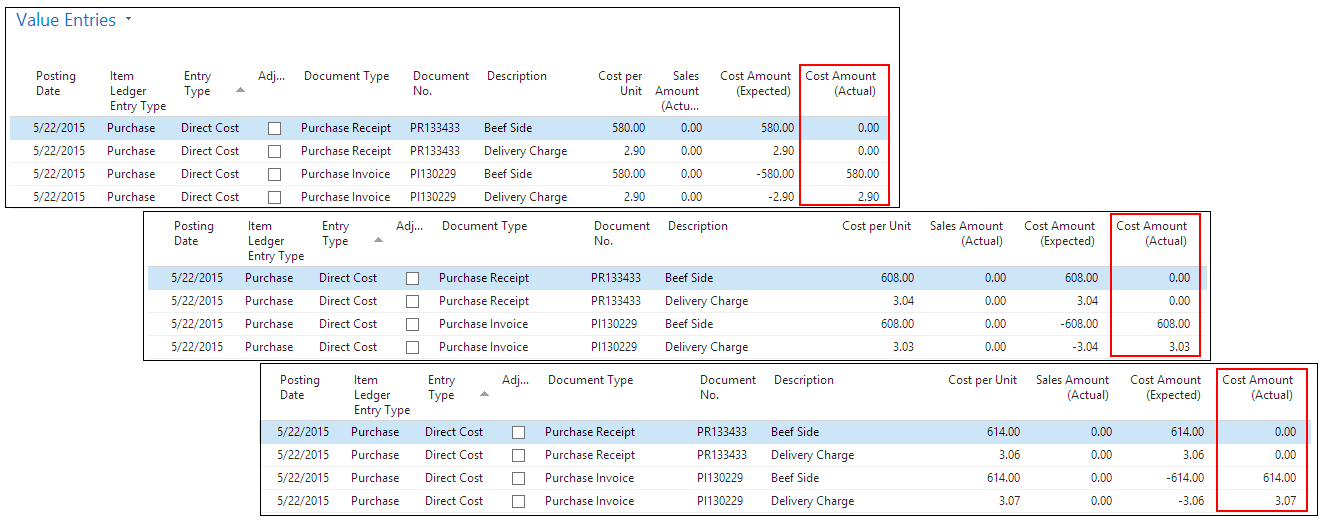Image resolution: width=1324 pixels, height=523 pixels.
Task: Click the Entry Type sort arrow in the 580.00 table
Action: coord(240,90)
